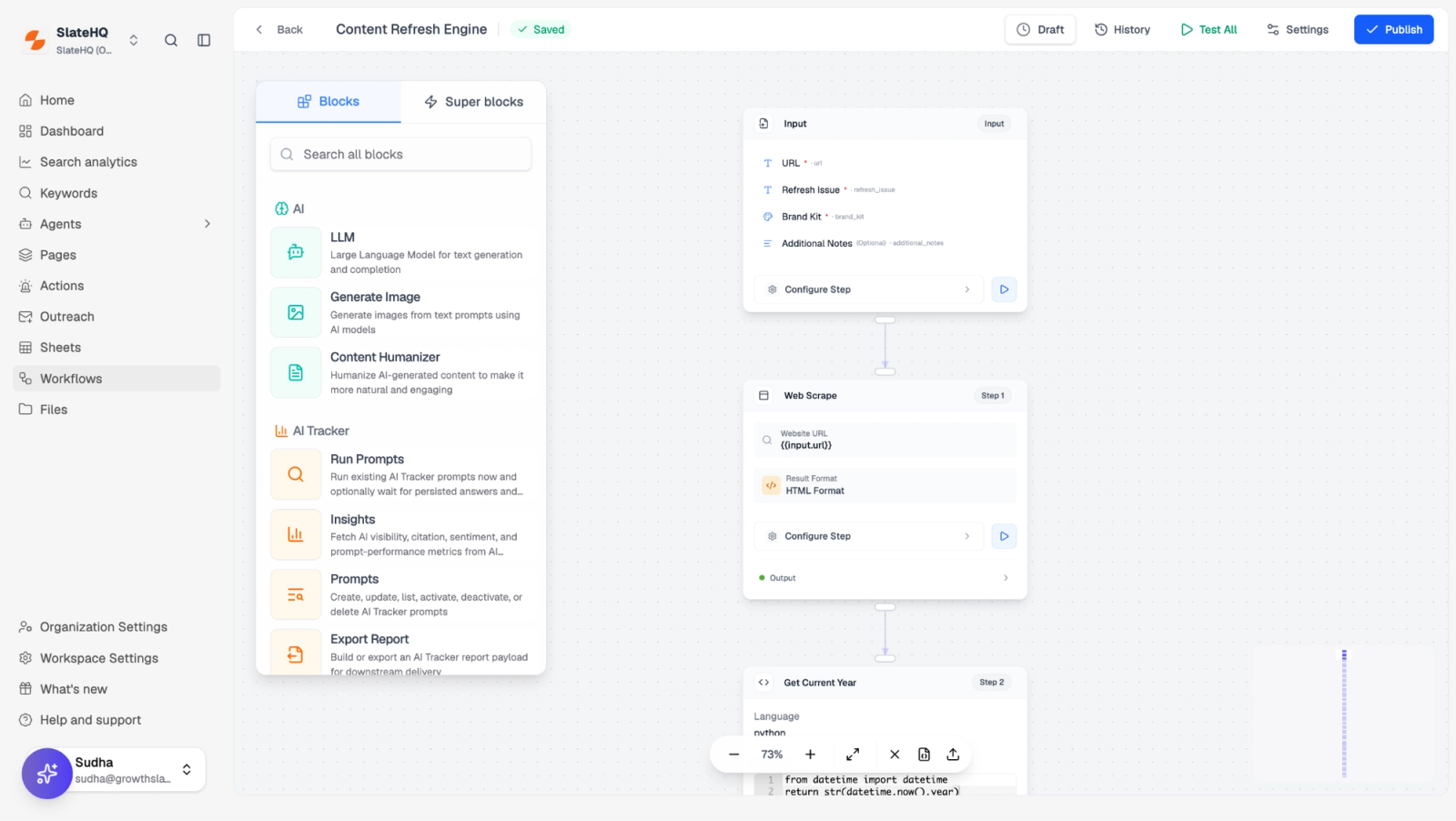Click the Back button
This screenshot has height=821, width=1456.
coord(279,29)
